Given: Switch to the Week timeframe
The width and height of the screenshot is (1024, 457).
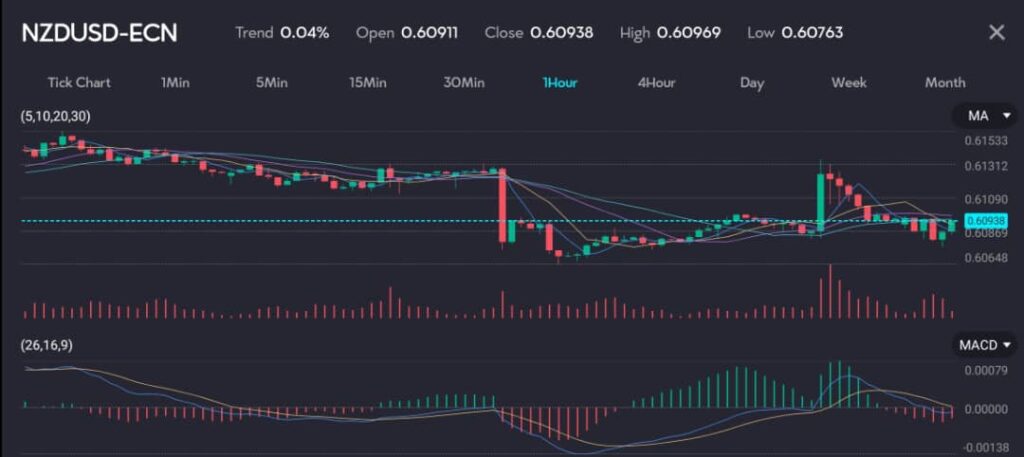Looking at the screenshot, I should click(849, 82).
